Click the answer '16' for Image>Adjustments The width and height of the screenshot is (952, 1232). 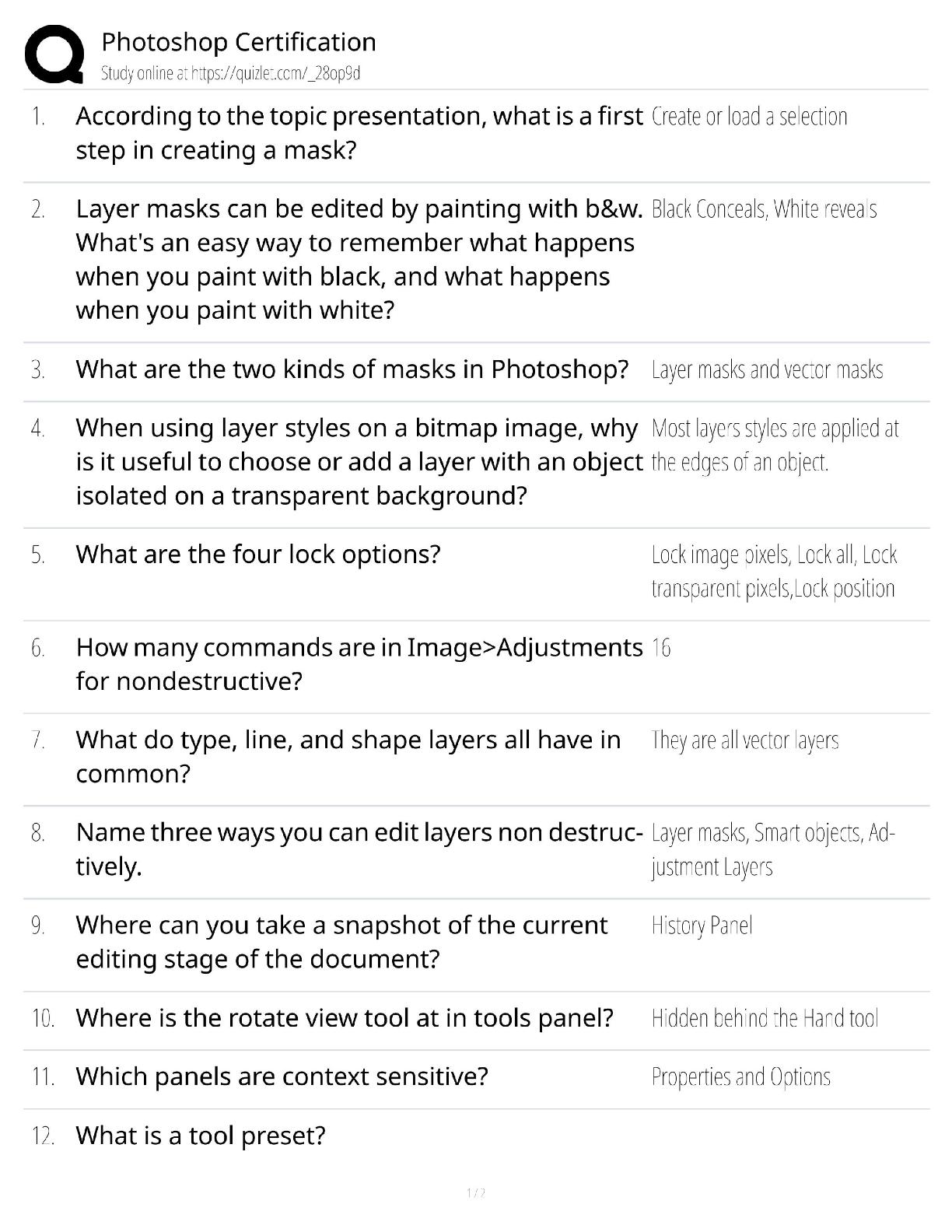(x=661, y=648)
